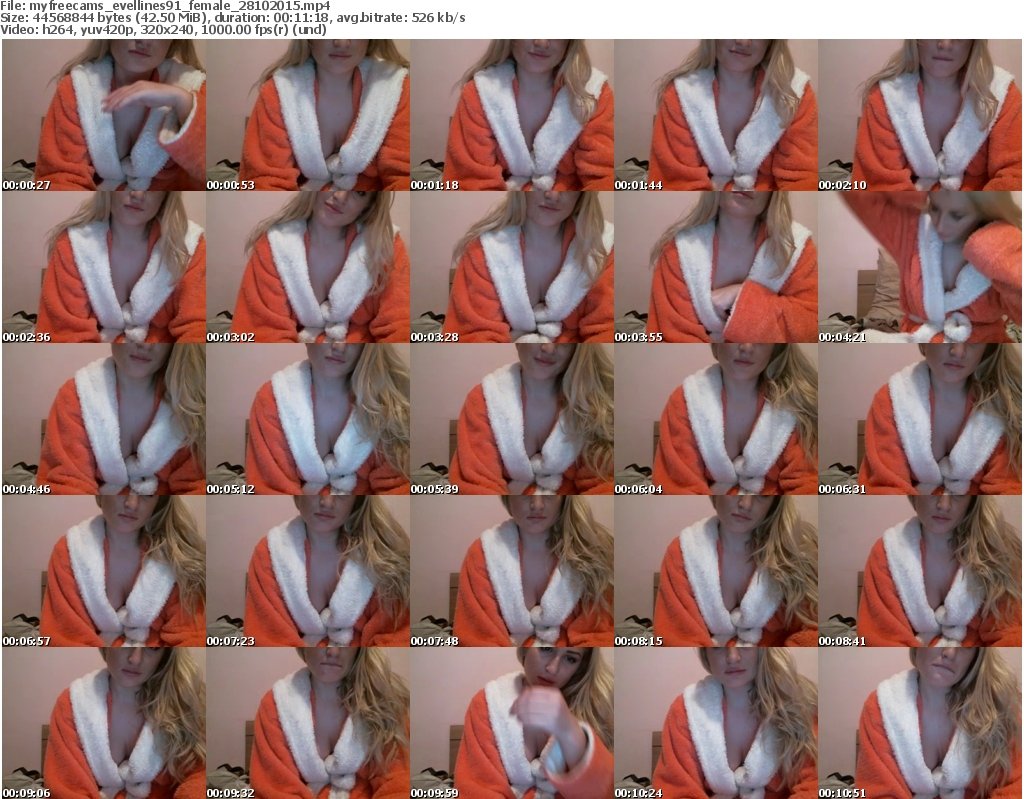
Task: Choose the frame stamped 00:01:44
Action: click(716, 115)
